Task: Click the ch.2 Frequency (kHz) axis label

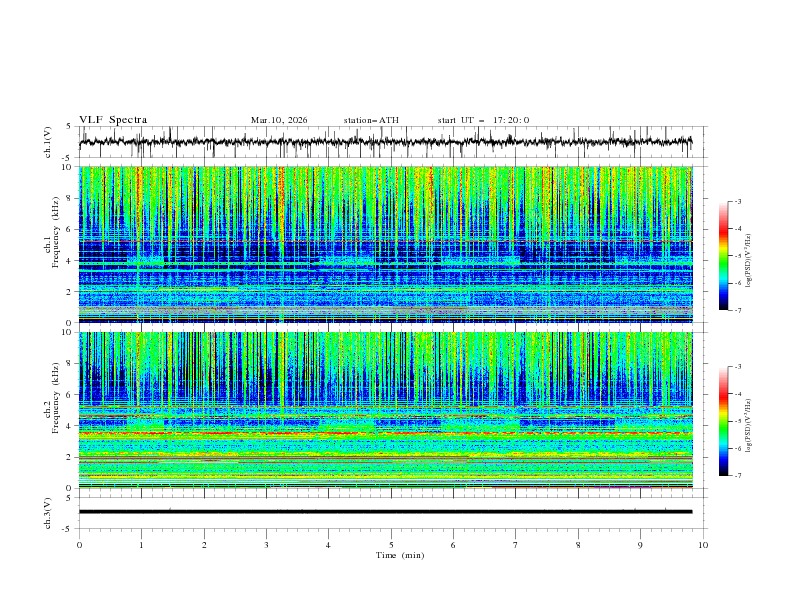Action: coord(52,396)
